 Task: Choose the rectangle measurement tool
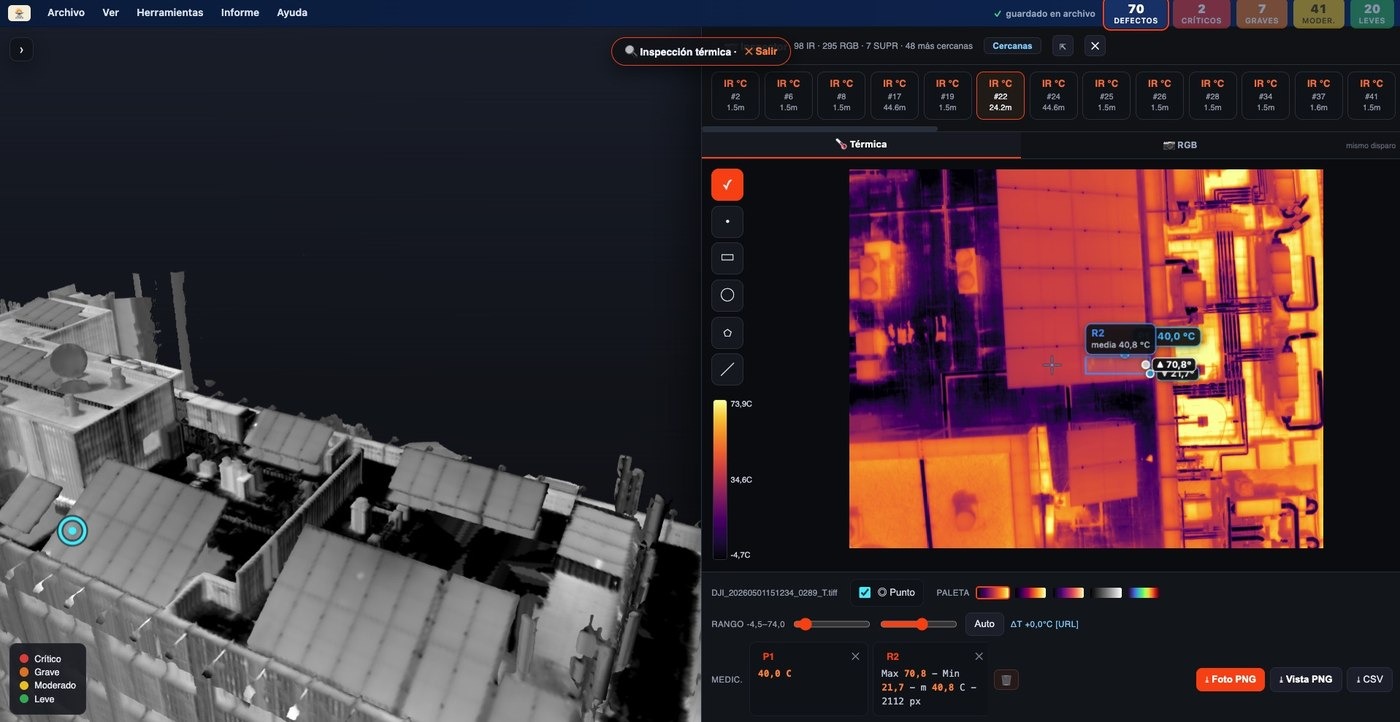727,258
